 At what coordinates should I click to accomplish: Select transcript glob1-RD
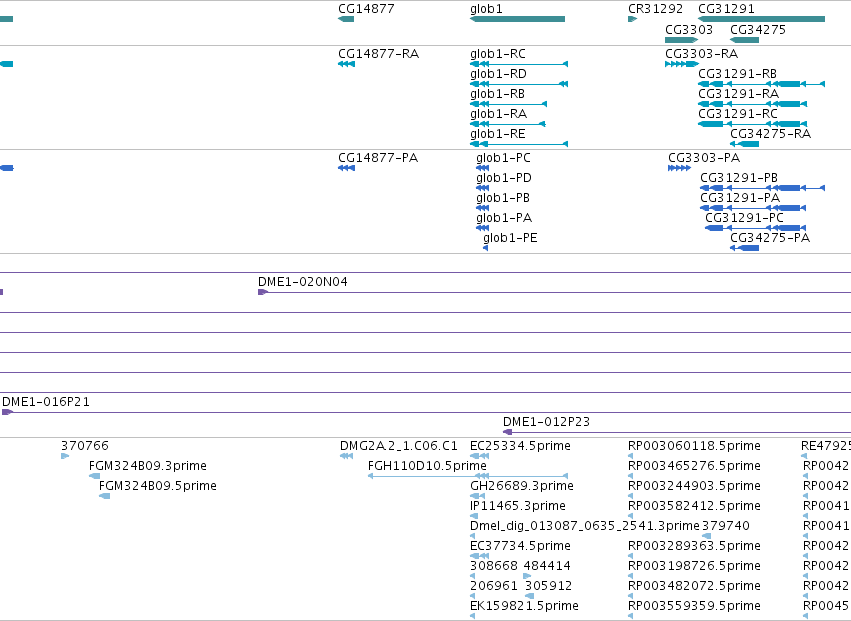pyautogui.click(x=498, y=74)
